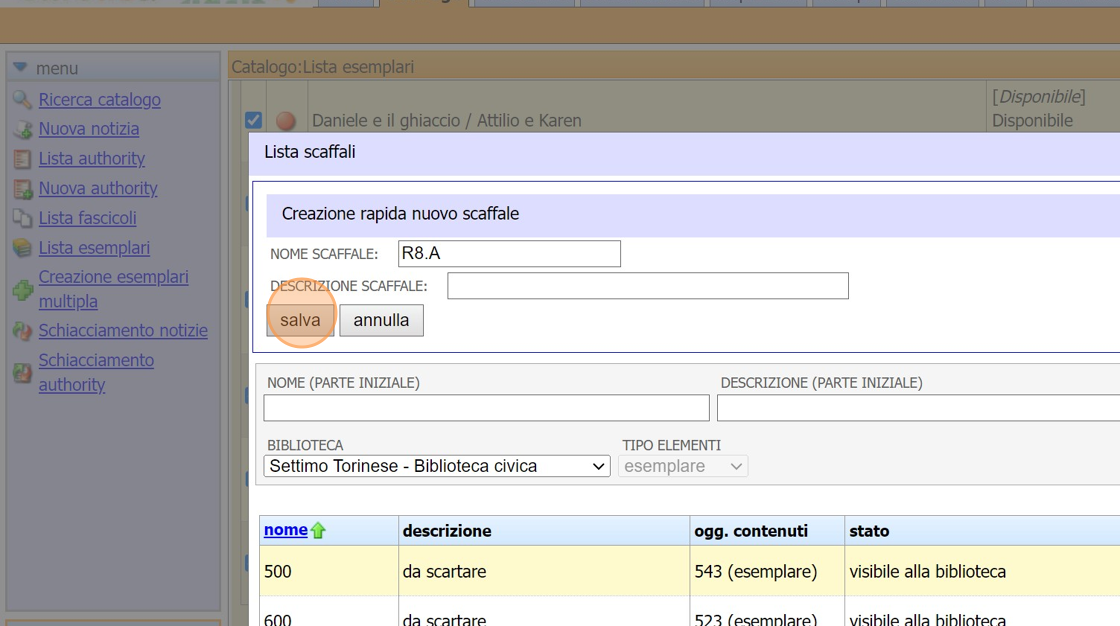
Task: Click the Ricerca catalogo magnifier icon
Action: click(22, 100)
